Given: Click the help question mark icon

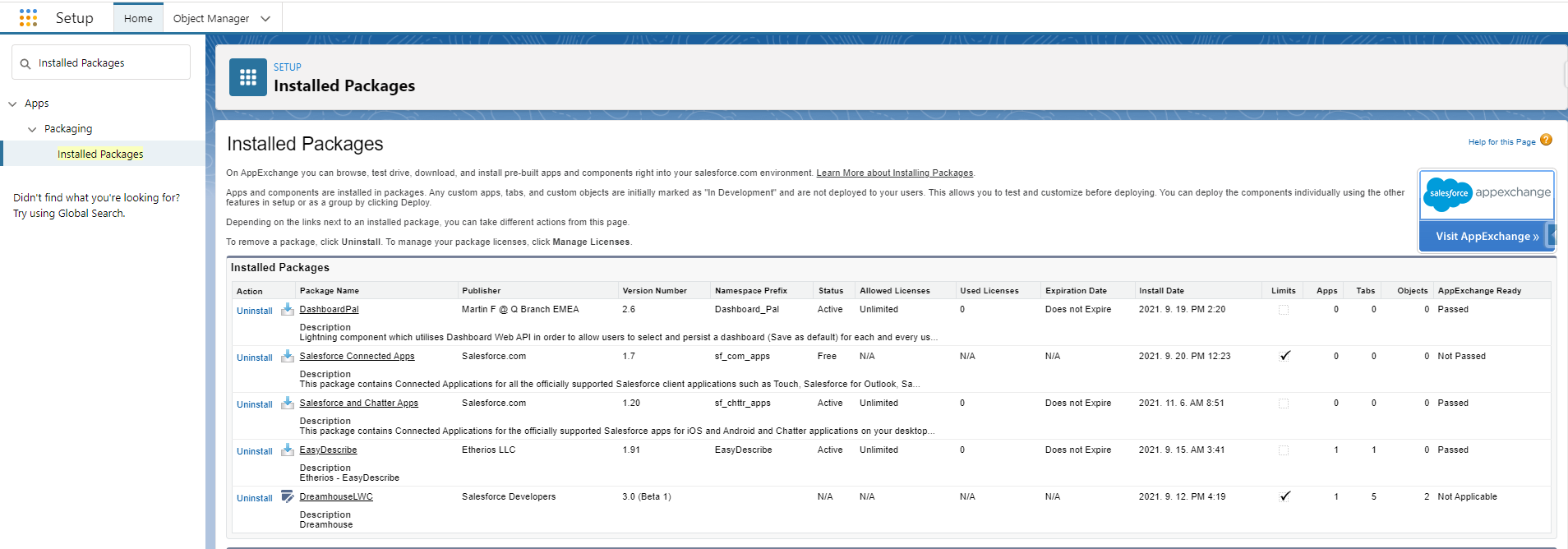Looking at the screenshot, I should (1546, 140).
